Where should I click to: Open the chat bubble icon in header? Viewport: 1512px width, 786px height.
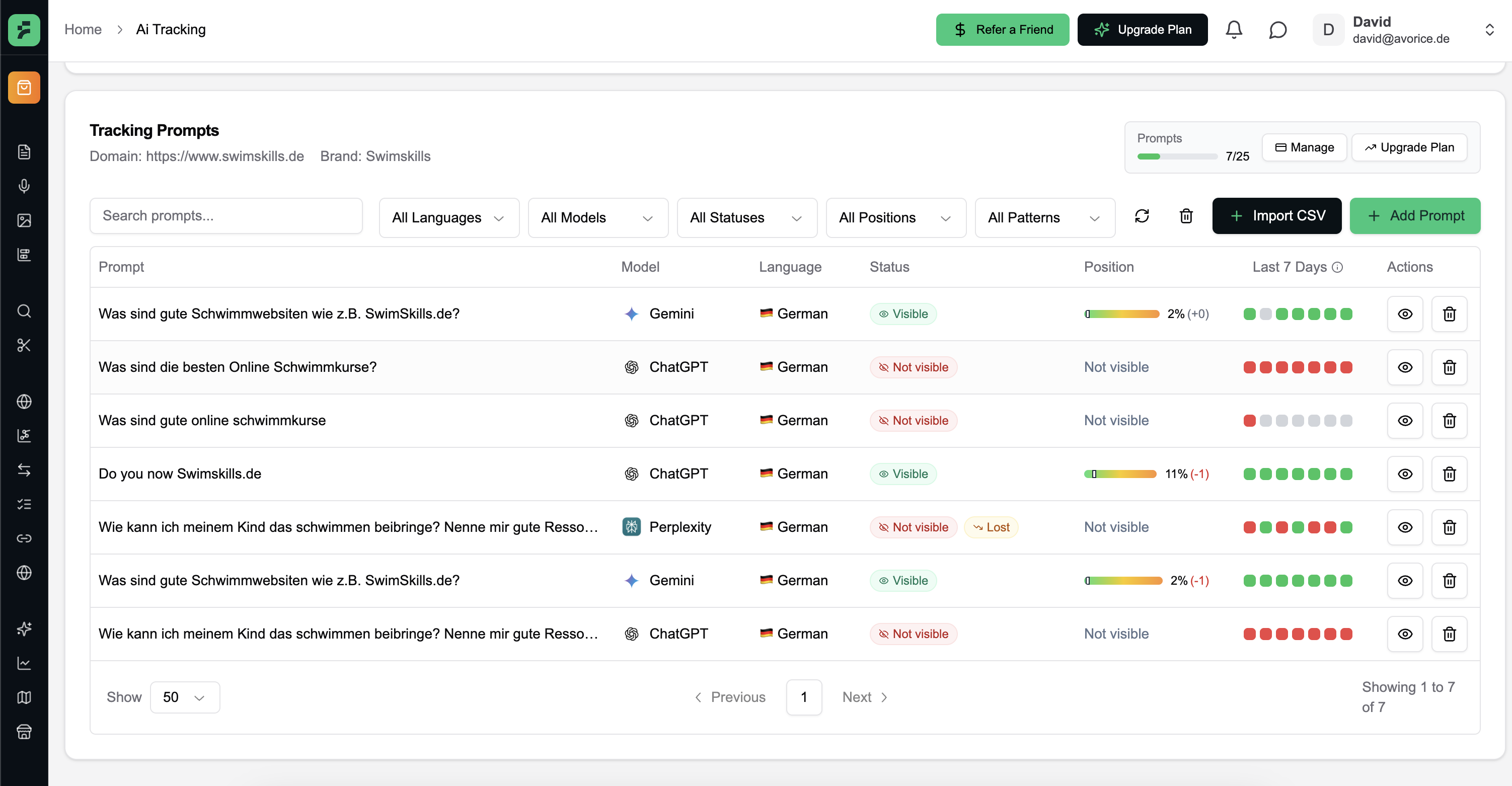[1277, 29]
